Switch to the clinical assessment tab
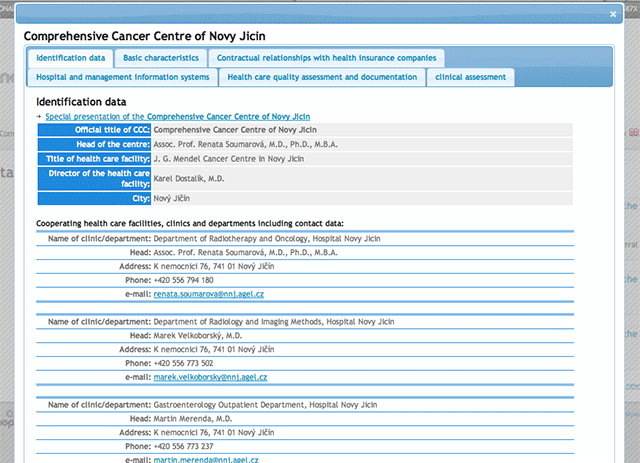Screen dimensions: 640x463 [470, 77]
